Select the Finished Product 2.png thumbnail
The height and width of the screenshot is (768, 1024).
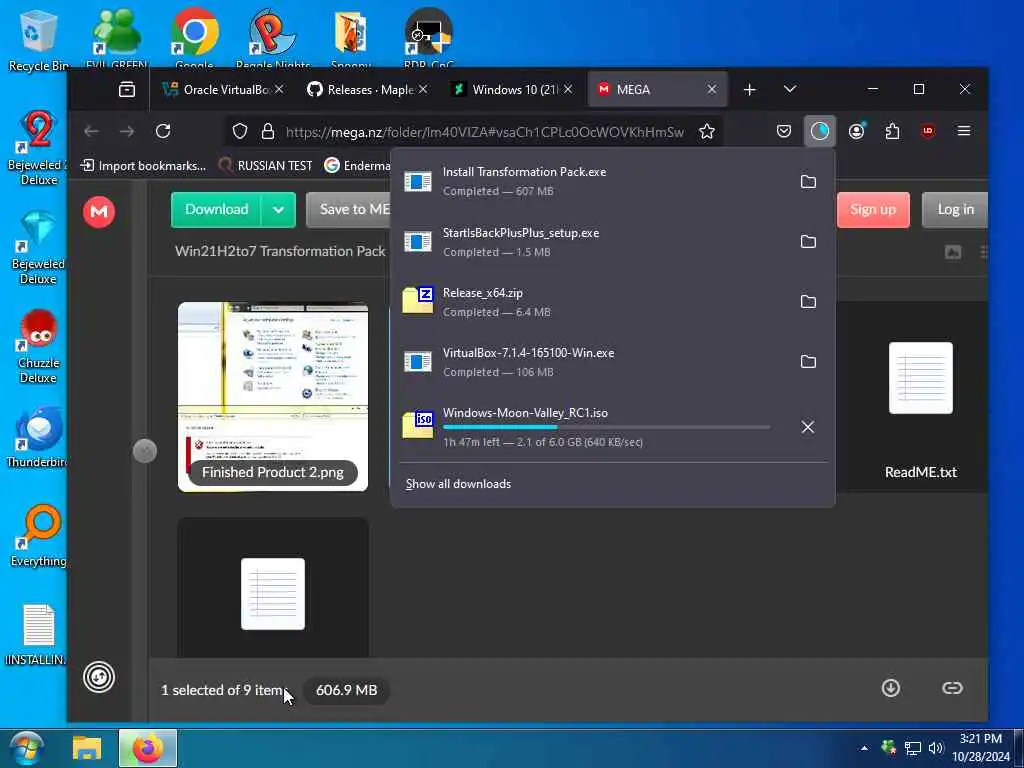(273, 396)
